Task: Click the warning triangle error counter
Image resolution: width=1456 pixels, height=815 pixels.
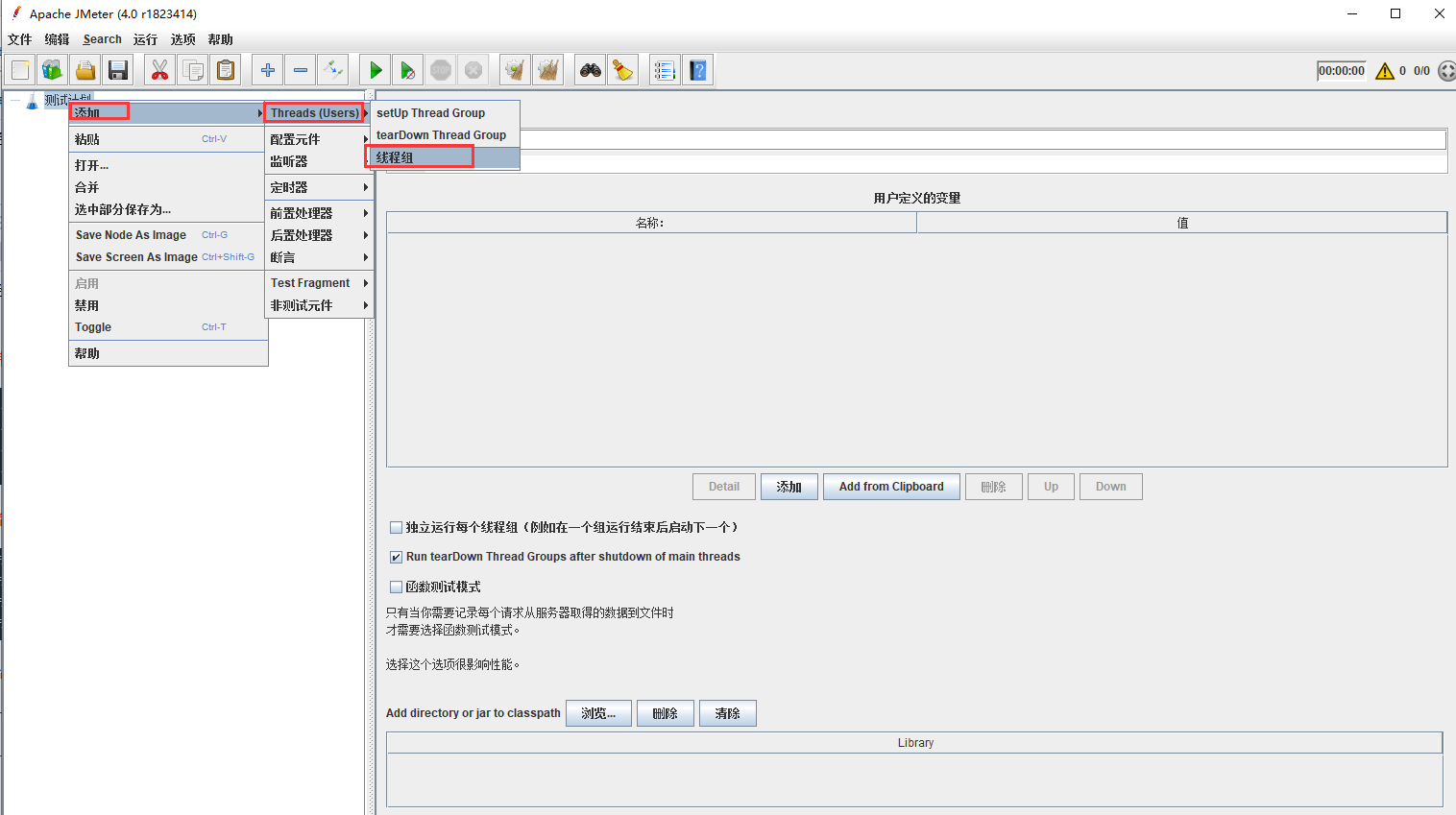Action: click(x=1385, y=71)
